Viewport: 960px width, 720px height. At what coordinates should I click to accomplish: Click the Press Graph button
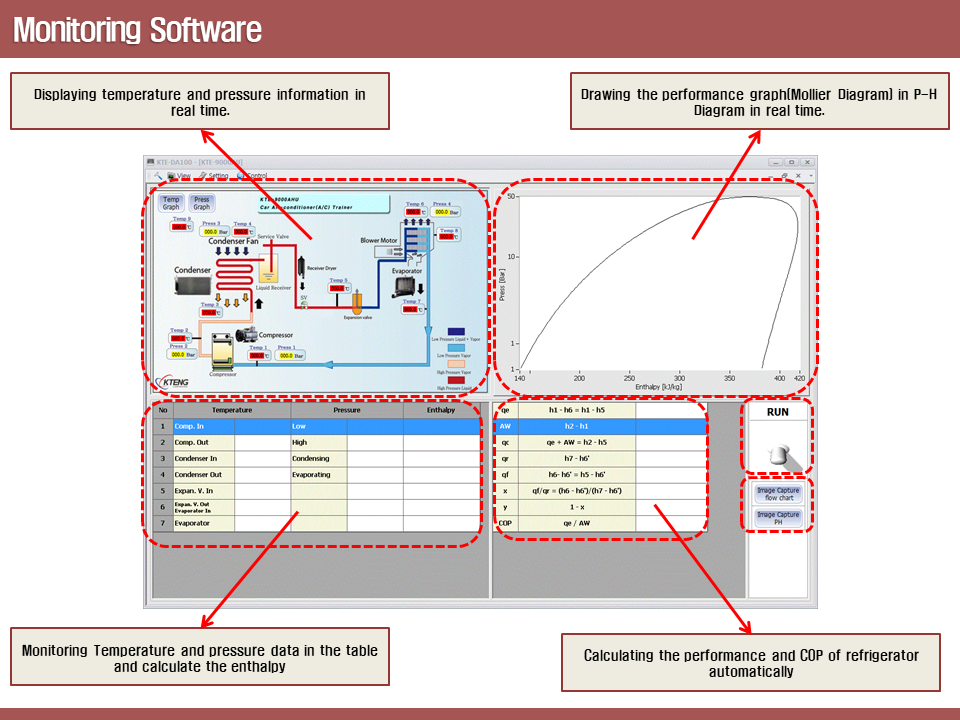(x=201, y=203)
